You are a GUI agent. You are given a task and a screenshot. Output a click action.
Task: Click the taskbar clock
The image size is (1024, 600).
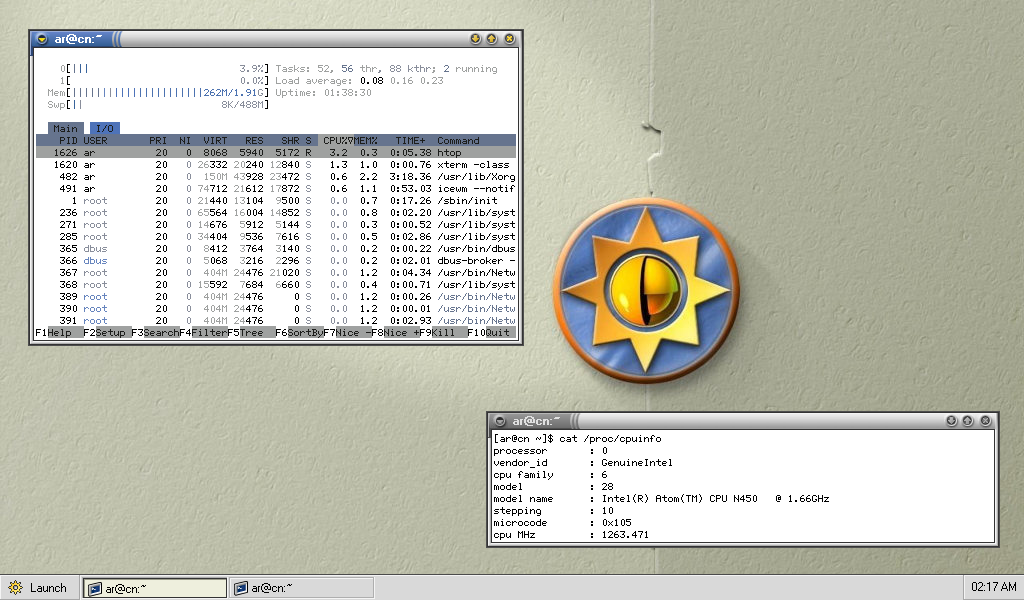(x=993, y=587)
